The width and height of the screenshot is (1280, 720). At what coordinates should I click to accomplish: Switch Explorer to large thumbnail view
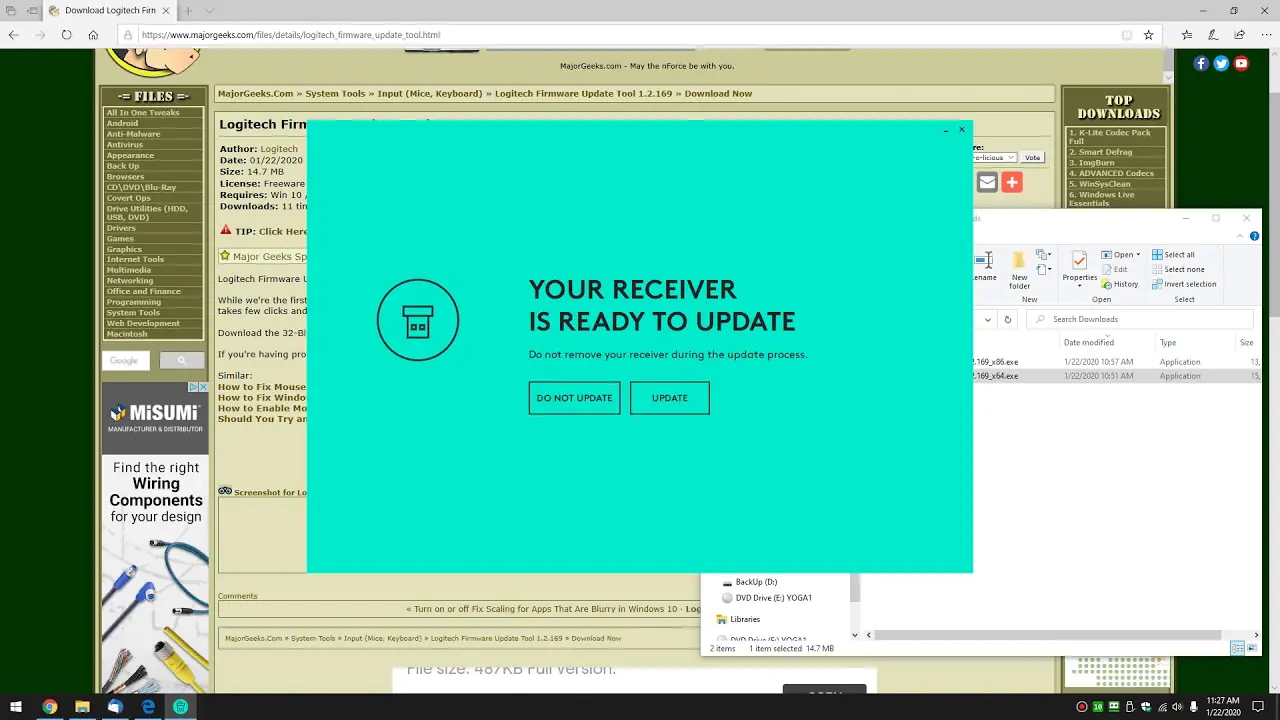pos(1252,648)
